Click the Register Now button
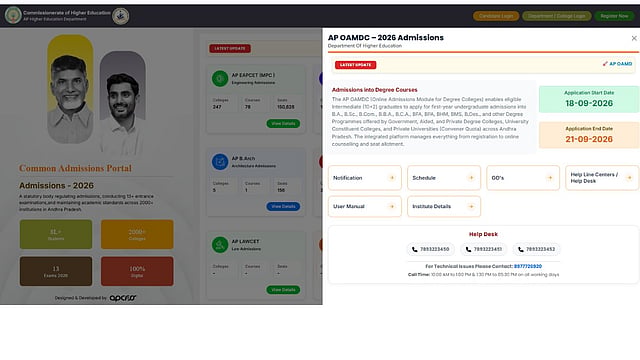The width and height of the screenshot is (640, 360). [614, 16]
